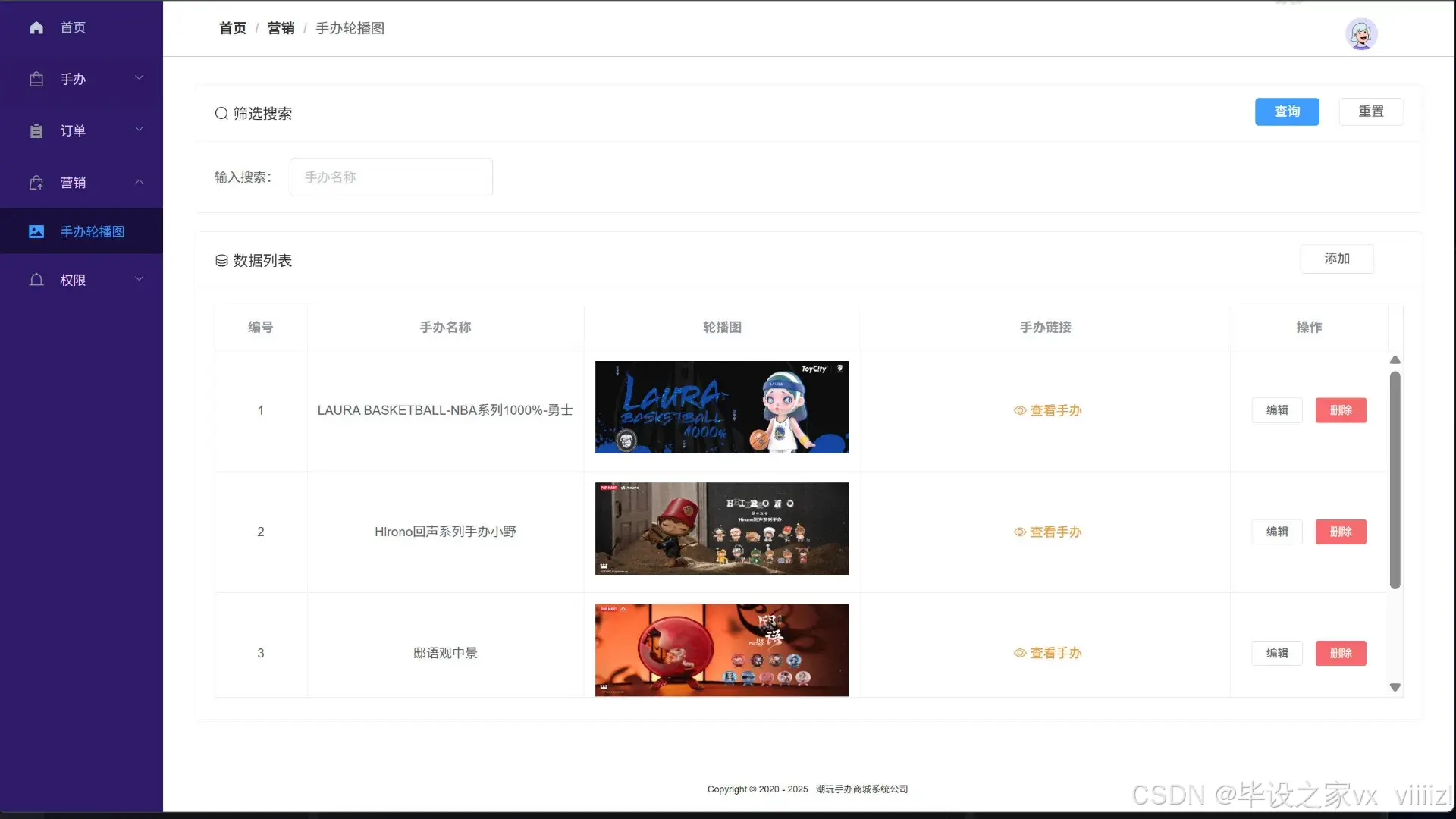Image resolution: width=1456 pixels, height=819 pixels.
Task: Click the blue 查询 button
Action: tap(1287, 111)
